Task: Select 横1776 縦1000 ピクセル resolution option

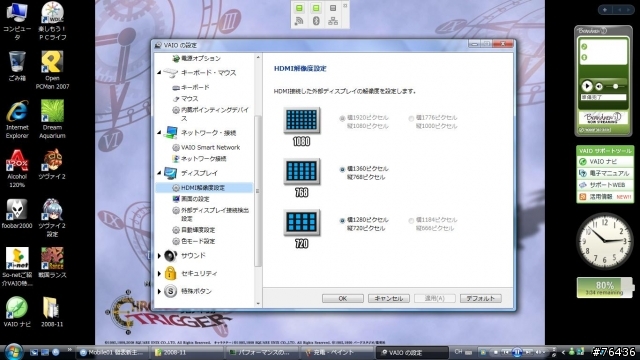Action: 411,119
